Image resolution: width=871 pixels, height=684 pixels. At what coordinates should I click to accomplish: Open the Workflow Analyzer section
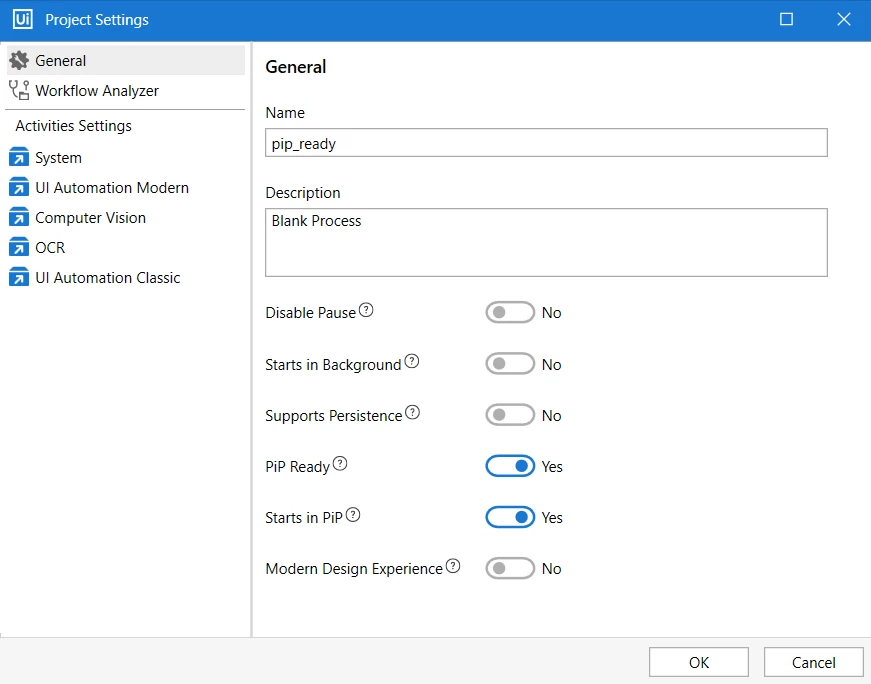(126, 91)
